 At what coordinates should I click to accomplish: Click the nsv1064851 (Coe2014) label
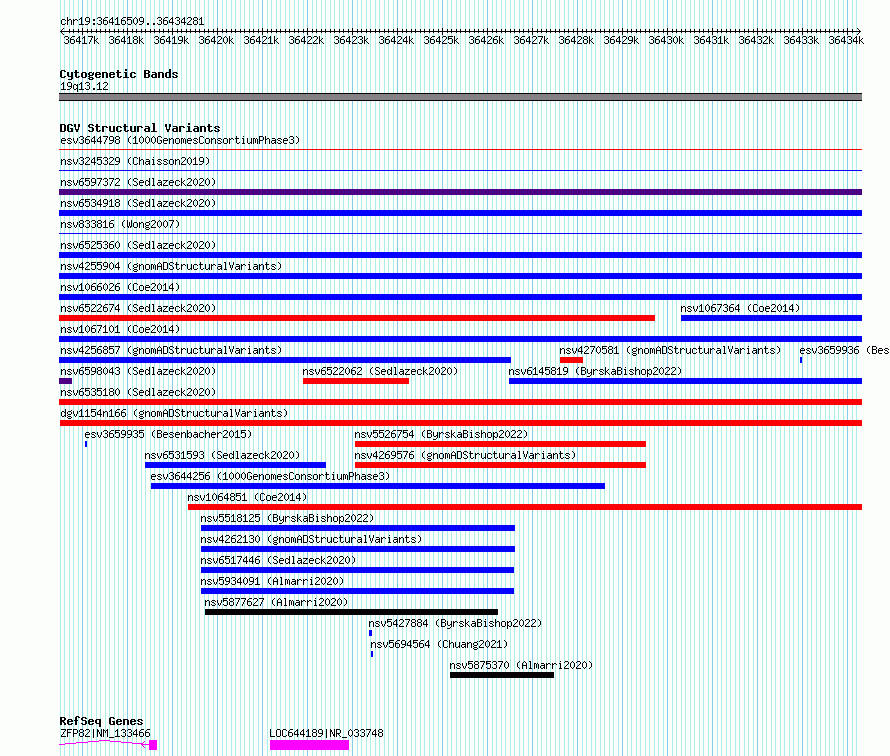[247, 497]
